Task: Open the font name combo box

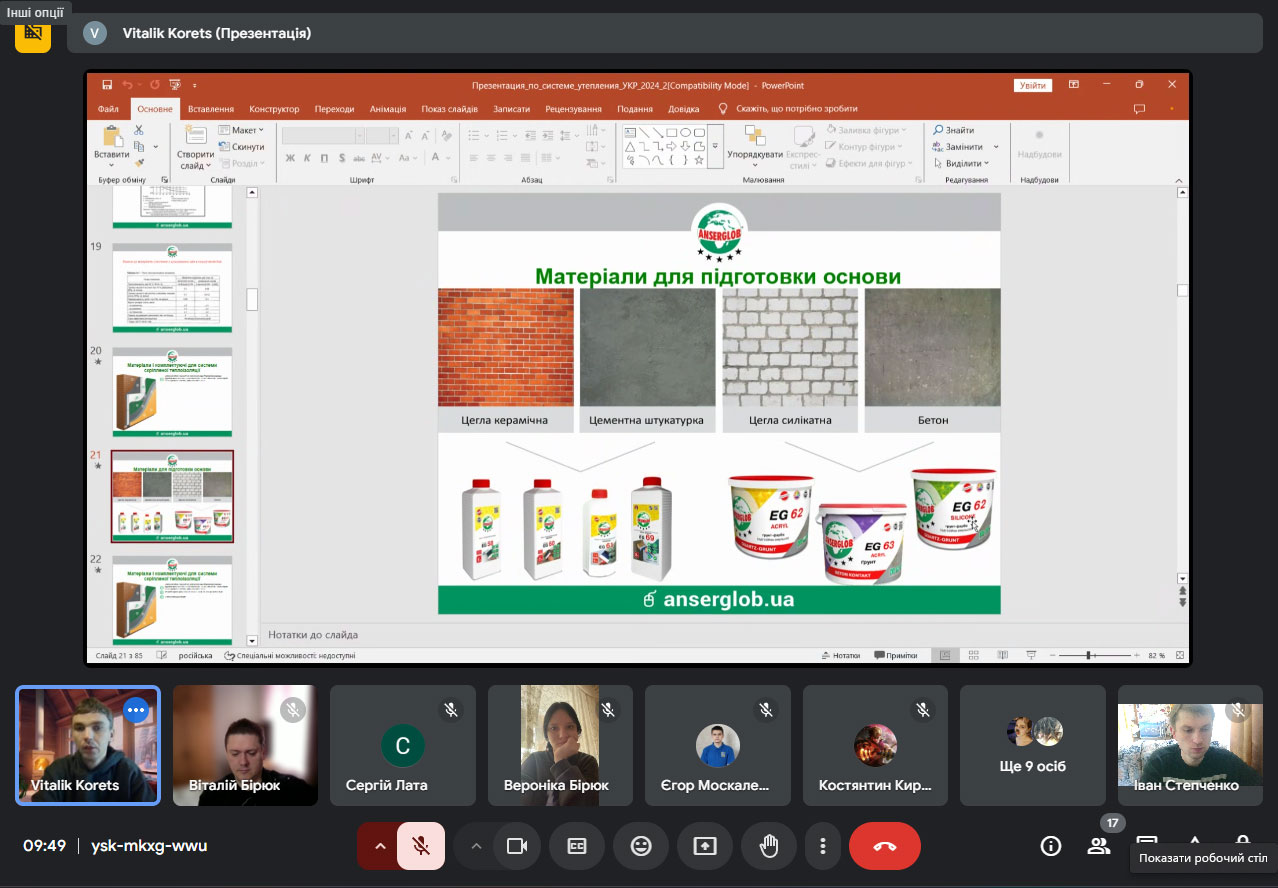Action: [322, 135]
